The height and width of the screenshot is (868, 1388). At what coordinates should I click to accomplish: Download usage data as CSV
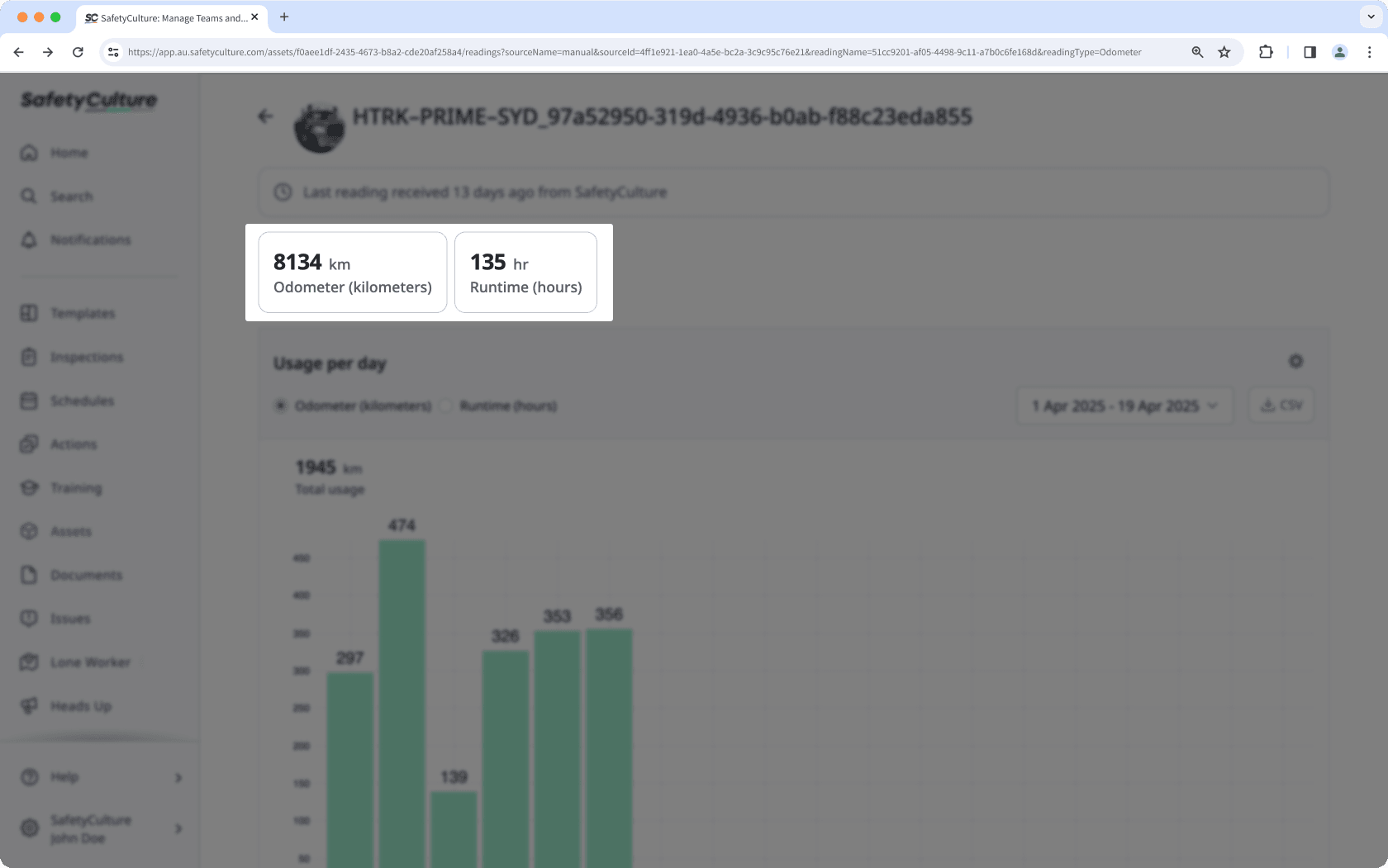(1281, 406)
